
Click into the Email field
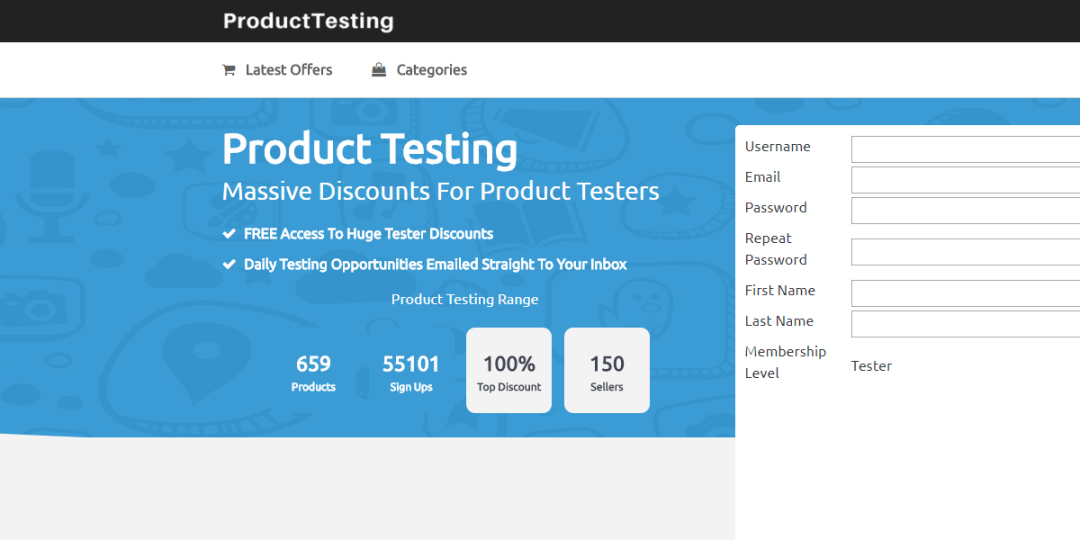pos(965,180)
